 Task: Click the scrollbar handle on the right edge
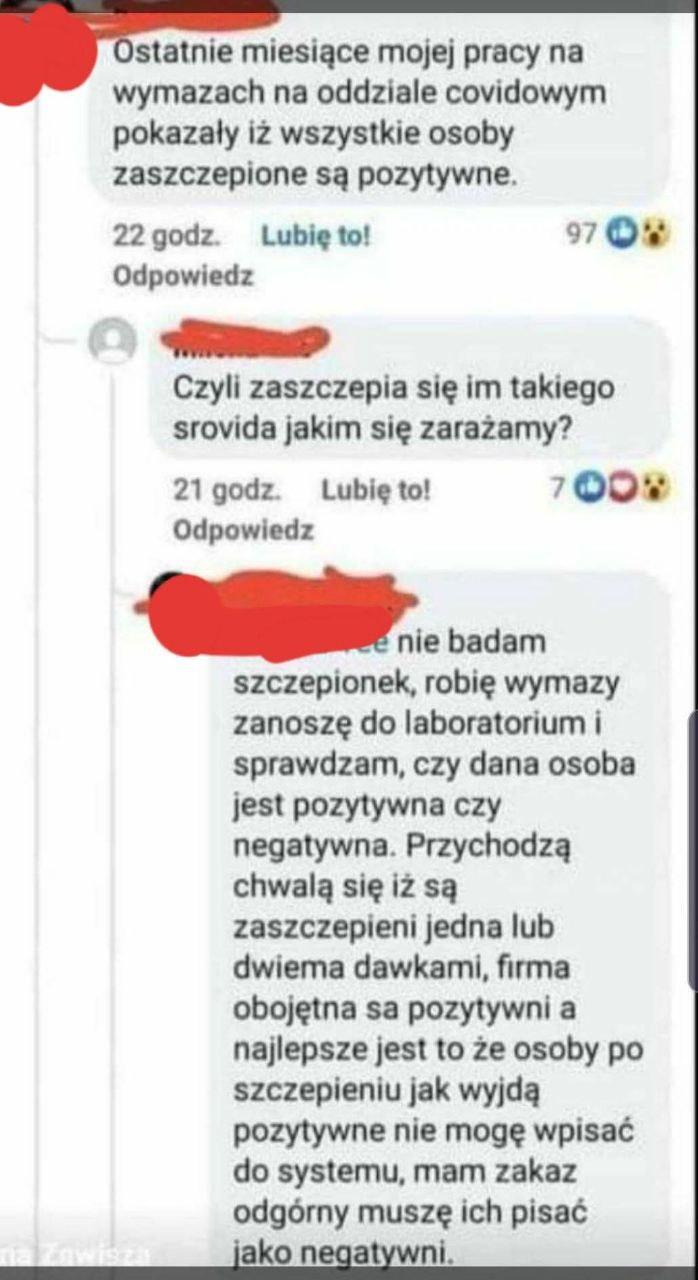coord(692,849)
